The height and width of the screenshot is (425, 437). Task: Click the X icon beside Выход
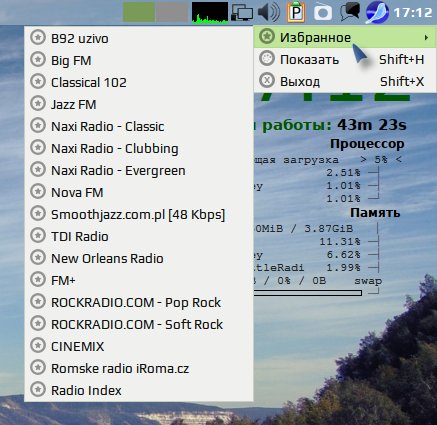click(x=267, y=80)
